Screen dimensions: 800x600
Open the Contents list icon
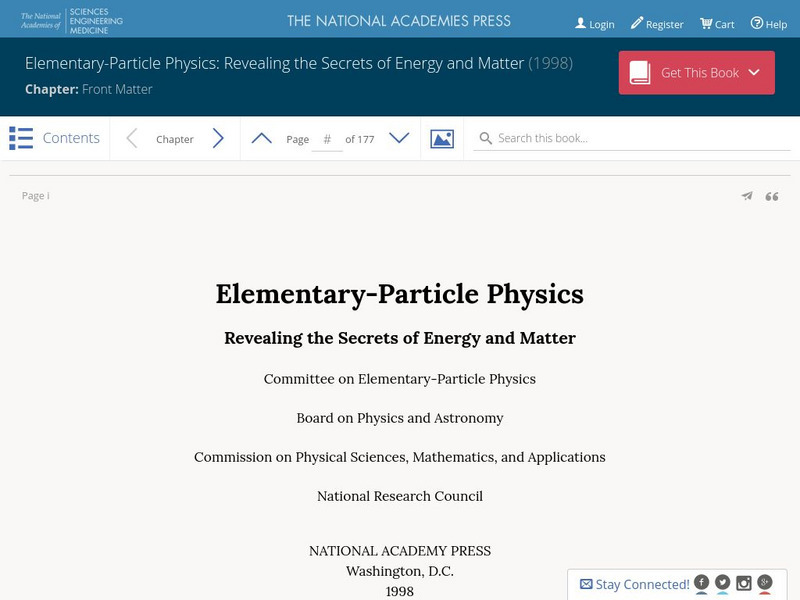[x=21, y=138]
